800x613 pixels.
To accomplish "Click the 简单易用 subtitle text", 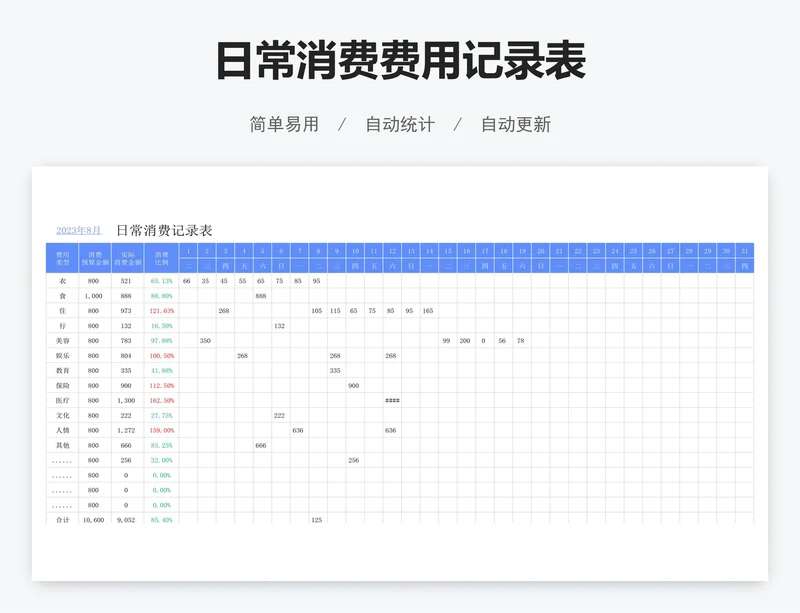I will point(284,125).
